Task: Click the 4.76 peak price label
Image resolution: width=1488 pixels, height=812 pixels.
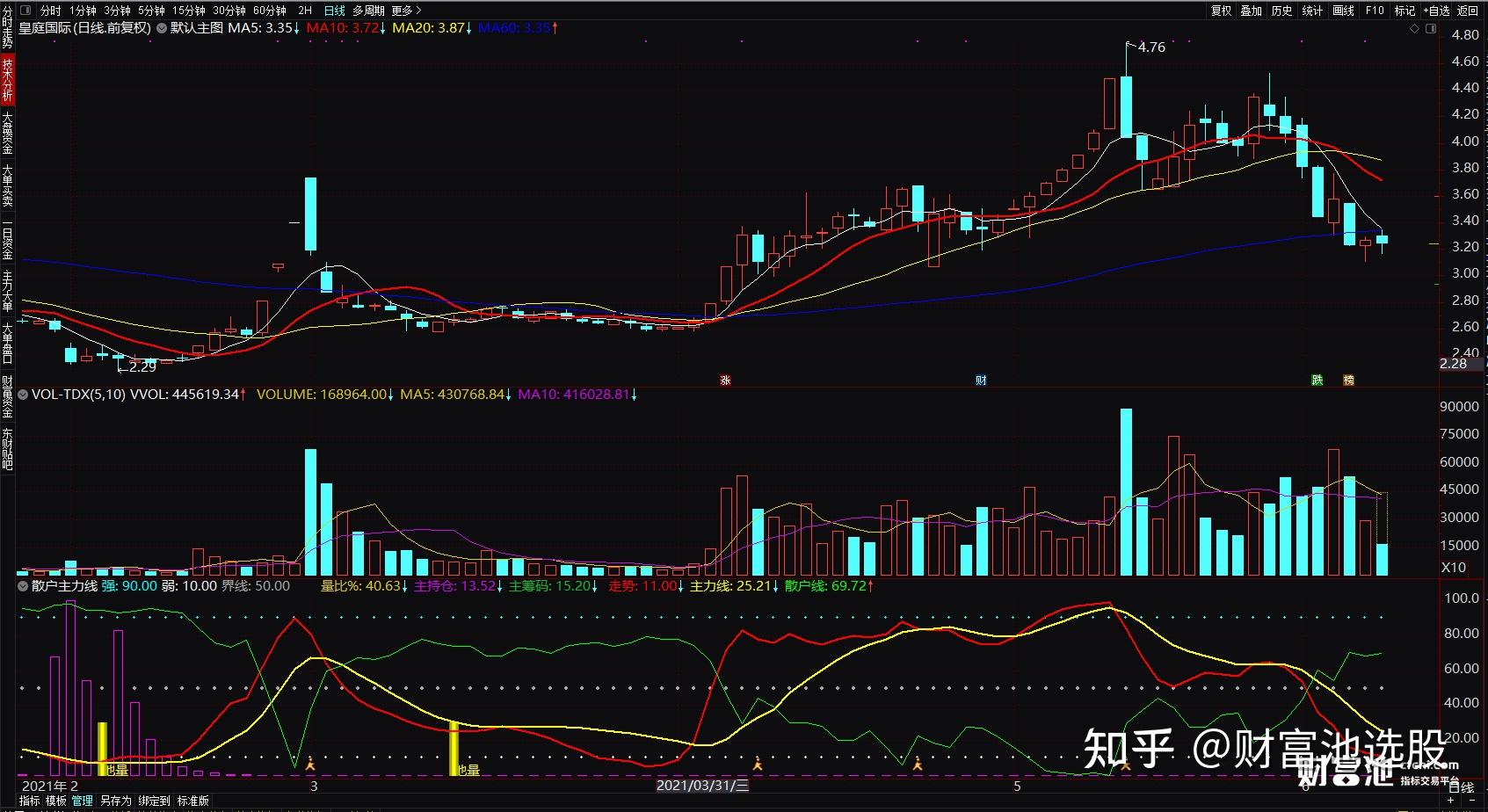Action: click(1151, 47)
